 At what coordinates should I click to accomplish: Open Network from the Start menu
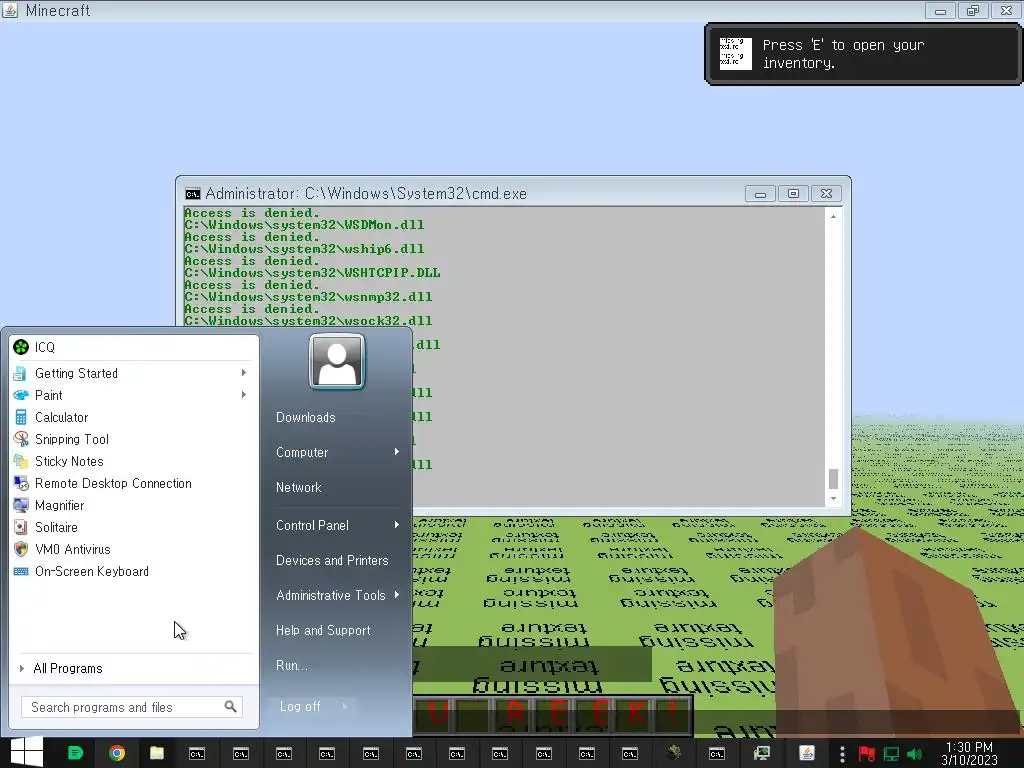coord(298,487)
